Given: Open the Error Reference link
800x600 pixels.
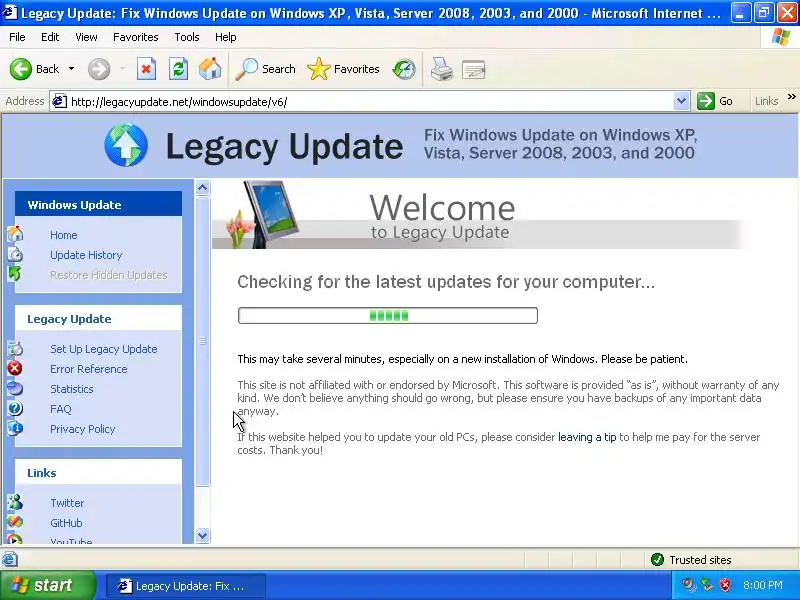Looking at the screenshot, I should pyautogui.click(x=89, y=369).
